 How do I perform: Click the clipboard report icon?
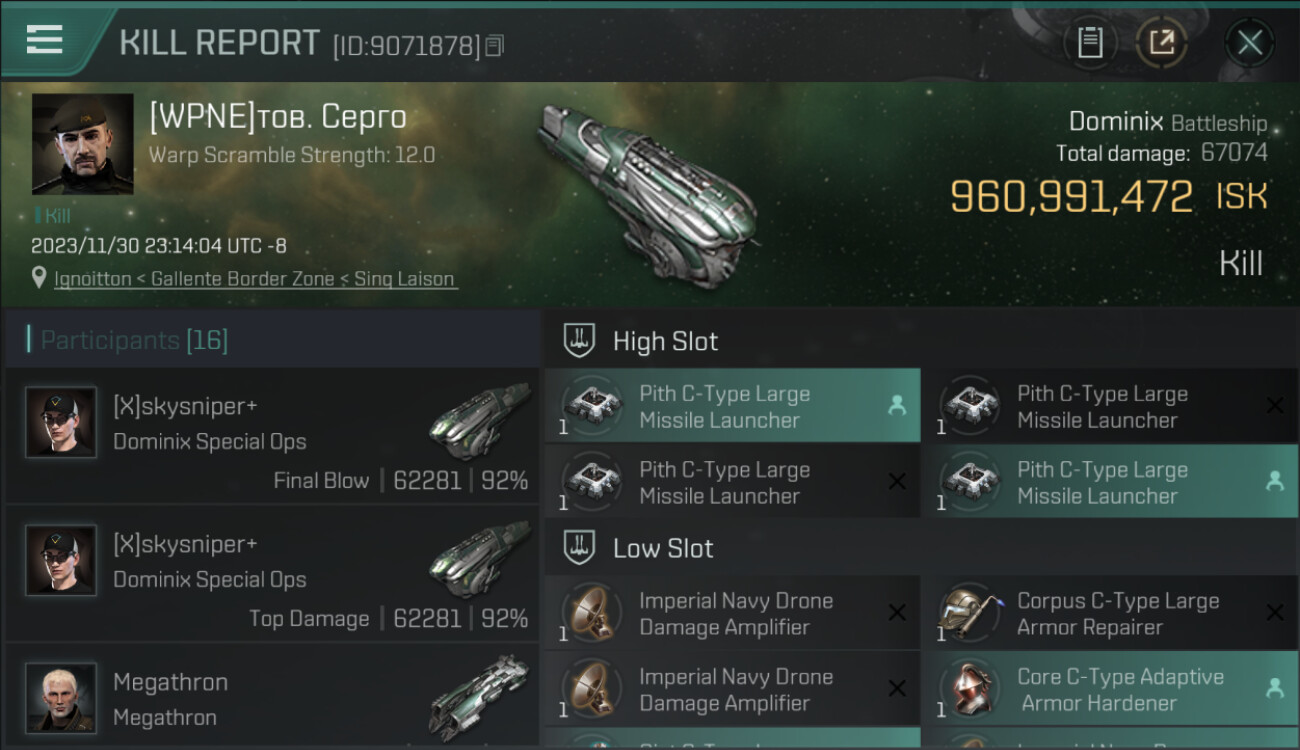click(1090, 42)
